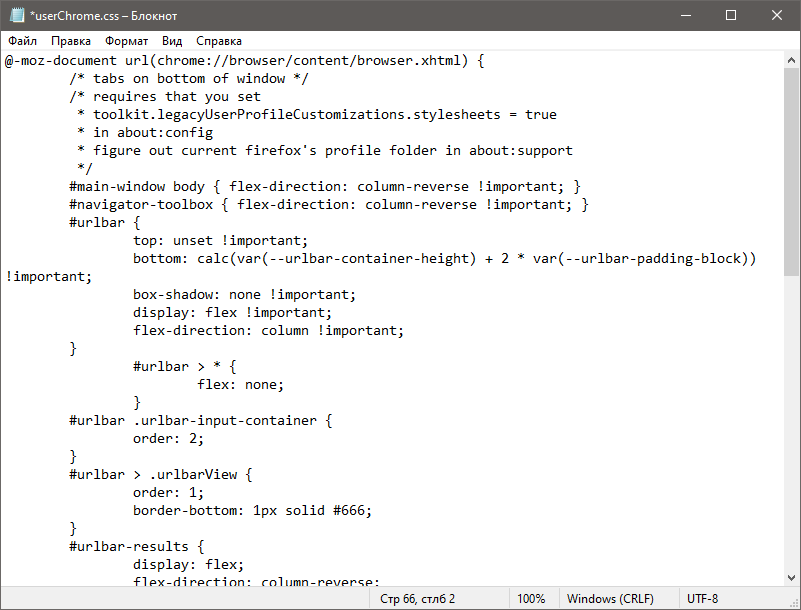
Task: Open the Файл menu
Action: [22, 41]
